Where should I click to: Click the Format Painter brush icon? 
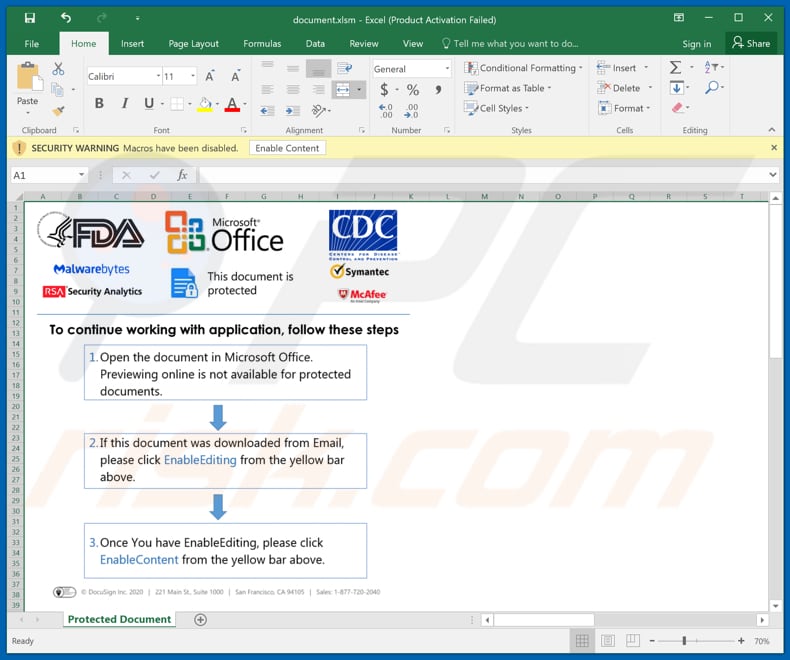coord(58,110)
